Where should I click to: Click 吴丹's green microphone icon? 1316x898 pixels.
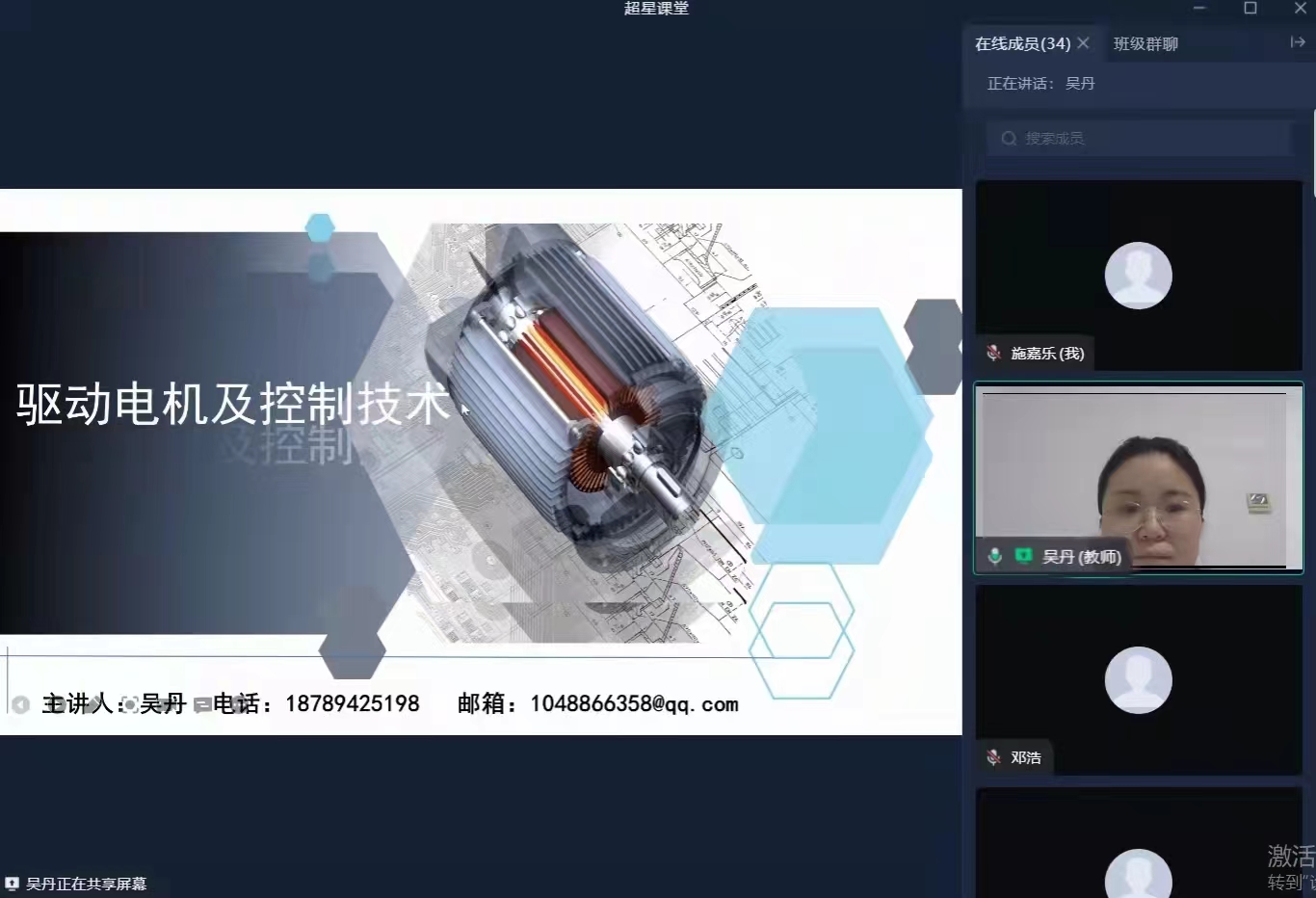tap(995, 556)
